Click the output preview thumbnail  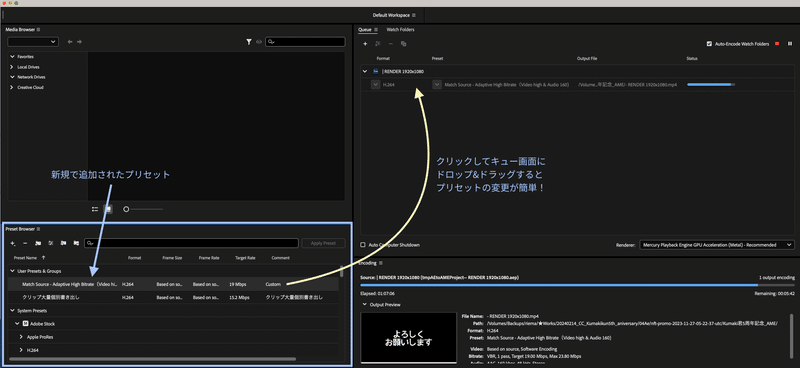(409, 338)
